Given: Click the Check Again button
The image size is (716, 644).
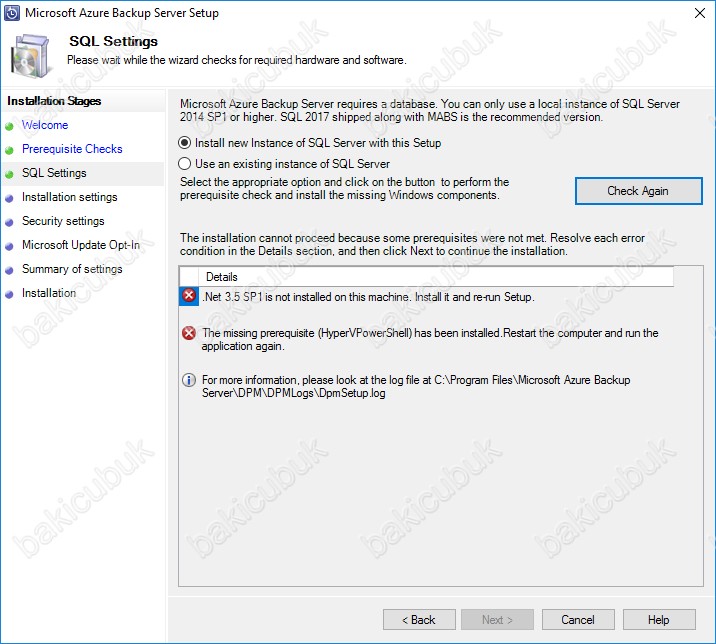Looking at the screenshot, I should pyautogui.click(x=638, y=191).
